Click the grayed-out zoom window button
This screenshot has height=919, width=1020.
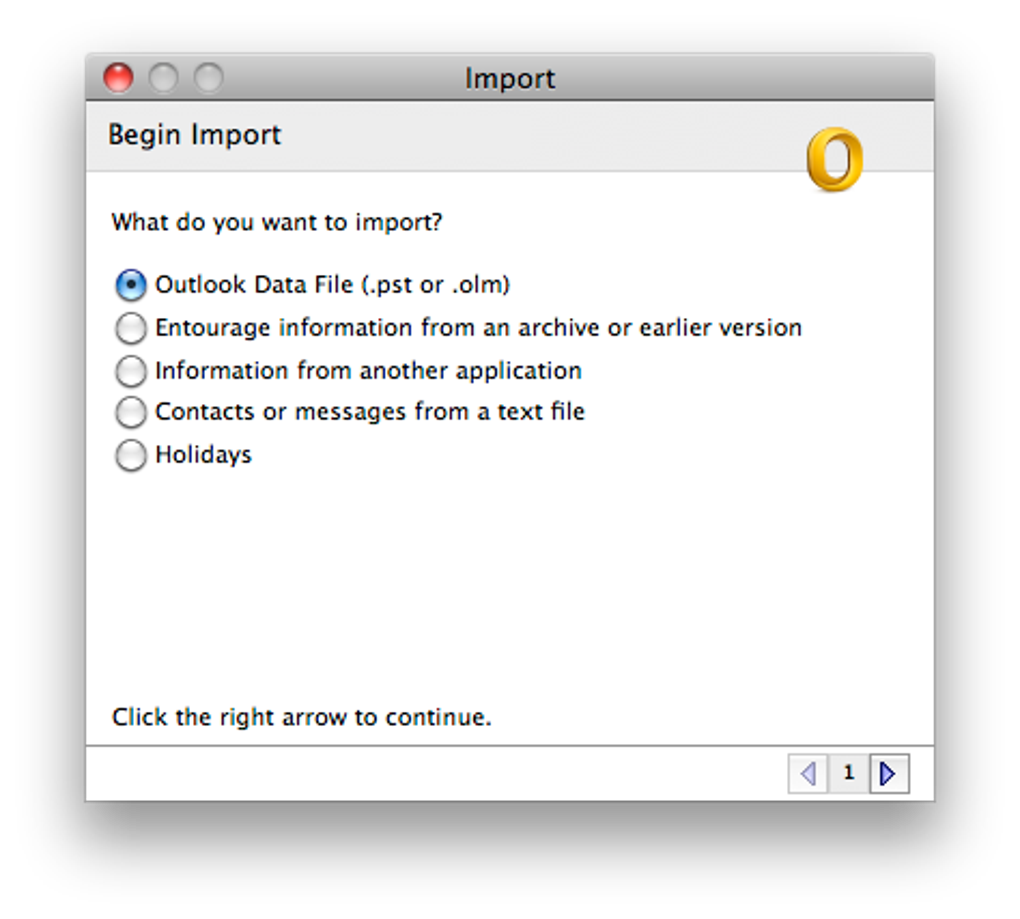point(209,78)
